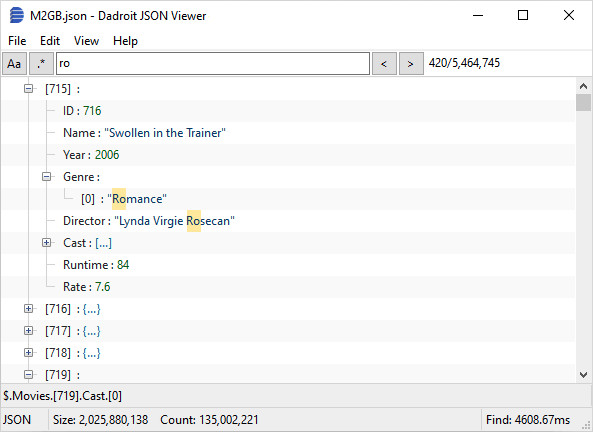This screenshot has width=593, height=432.
Task: Open the Help menu
Action: 125,41
